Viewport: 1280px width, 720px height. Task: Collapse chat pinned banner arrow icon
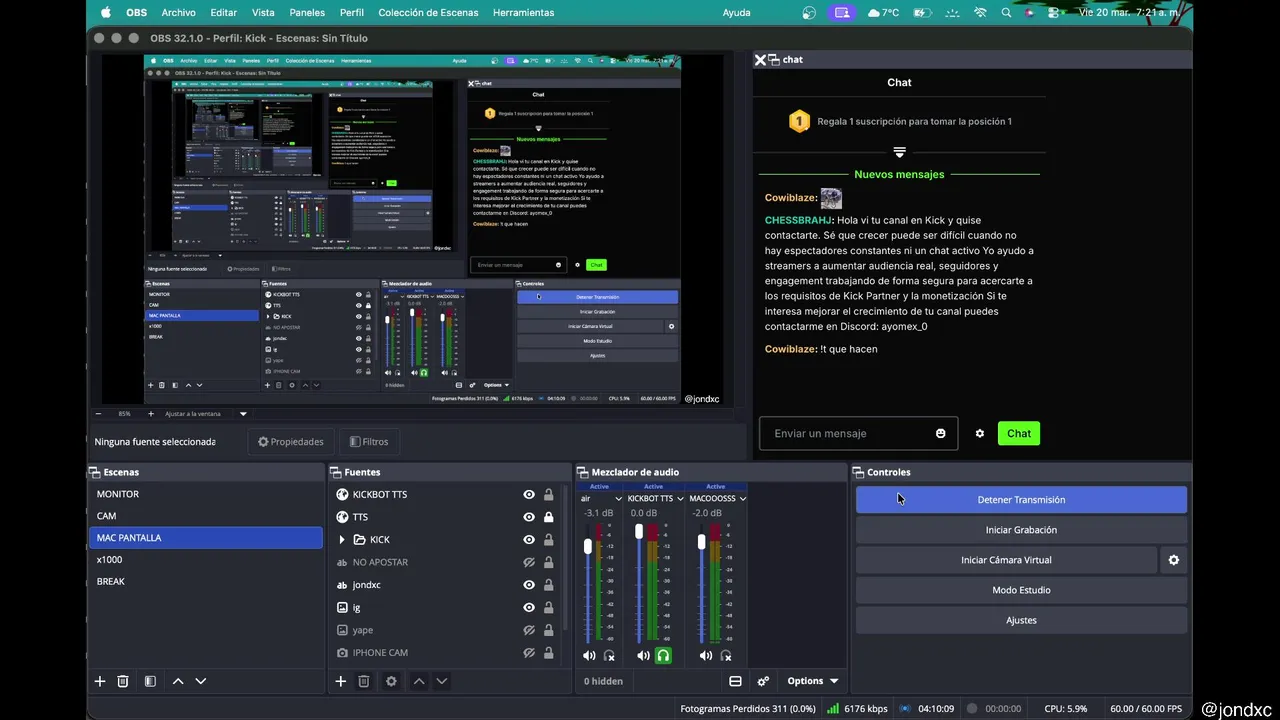[x=900, y=152]
